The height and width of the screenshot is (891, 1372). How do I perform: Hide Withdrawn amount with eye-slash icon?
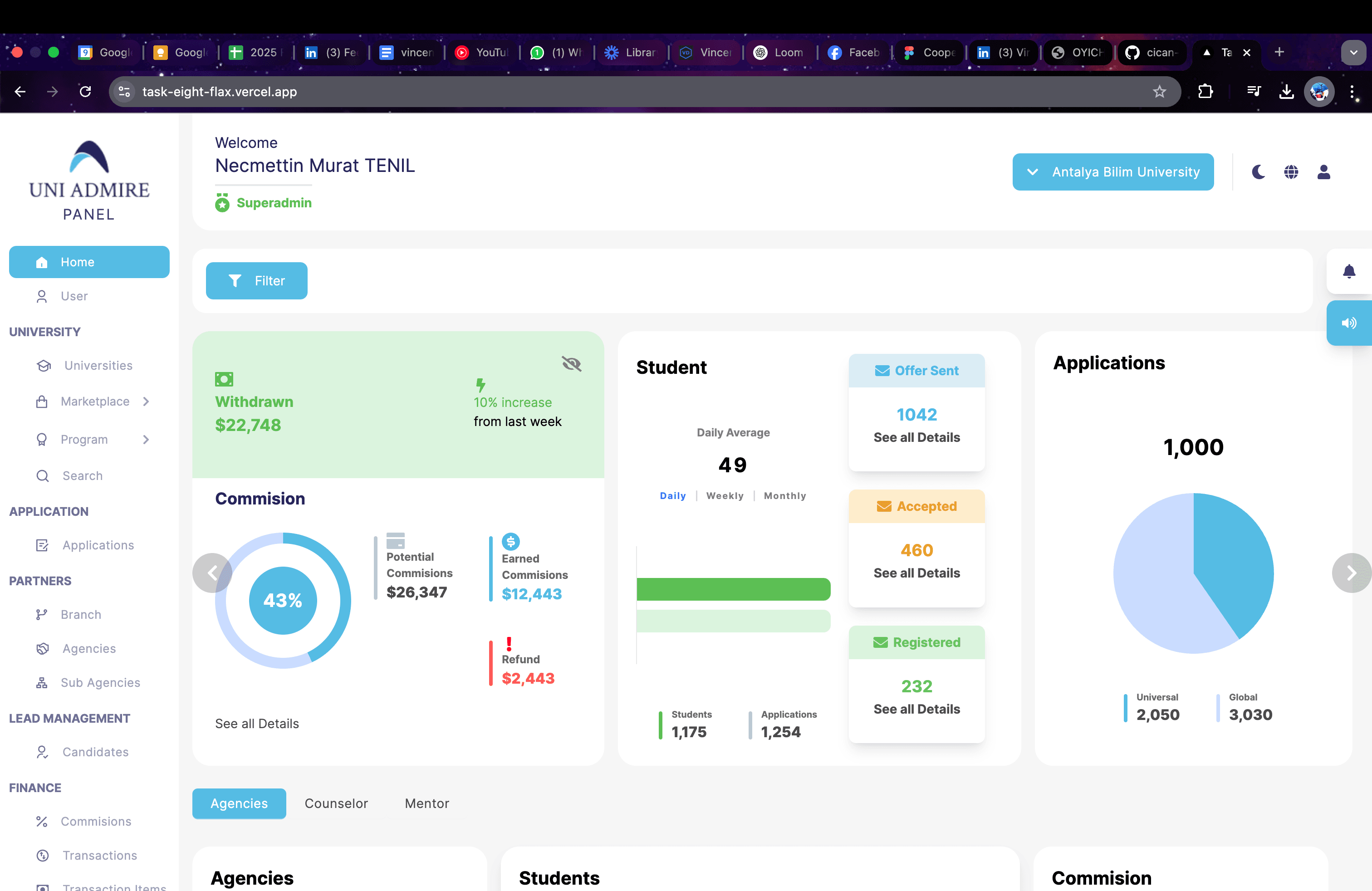point(571,364)
